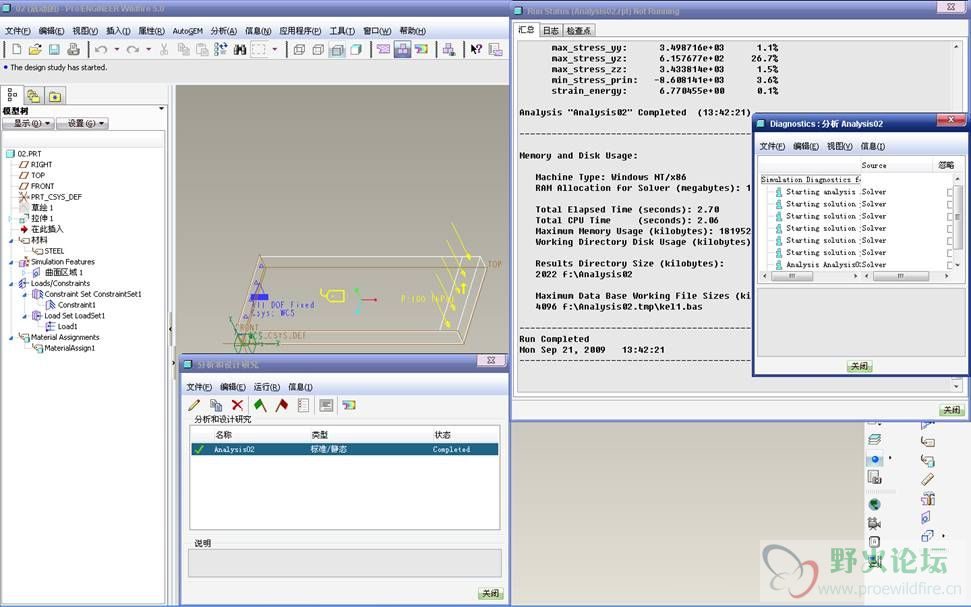Collapse the Constraint Set ConstraintSet1 node
Viewport: 971px width, 607px height.
point(25,294)
